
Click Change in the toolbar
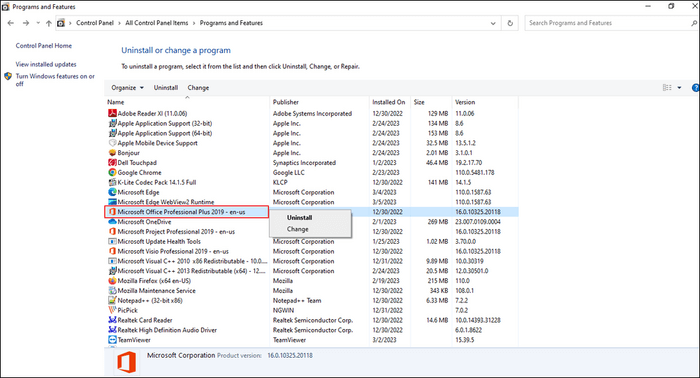[x=198, y=88]
